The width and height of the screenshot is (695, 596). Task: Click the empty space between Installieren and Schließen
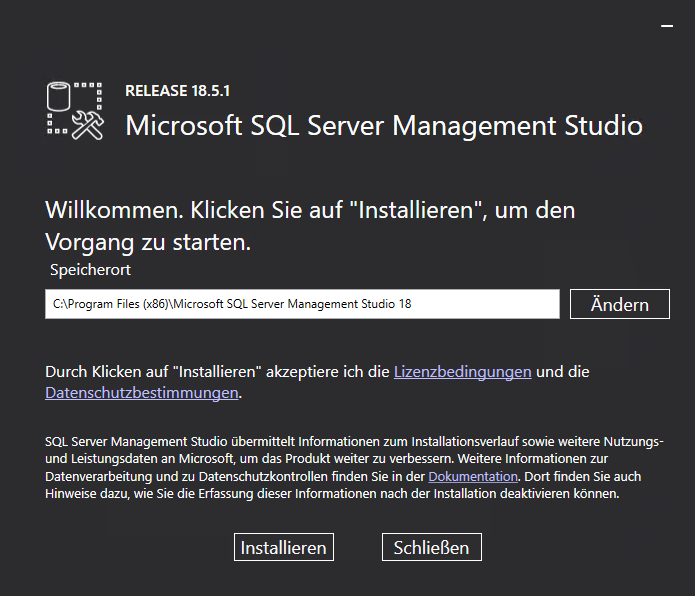[x=358, y=548]
